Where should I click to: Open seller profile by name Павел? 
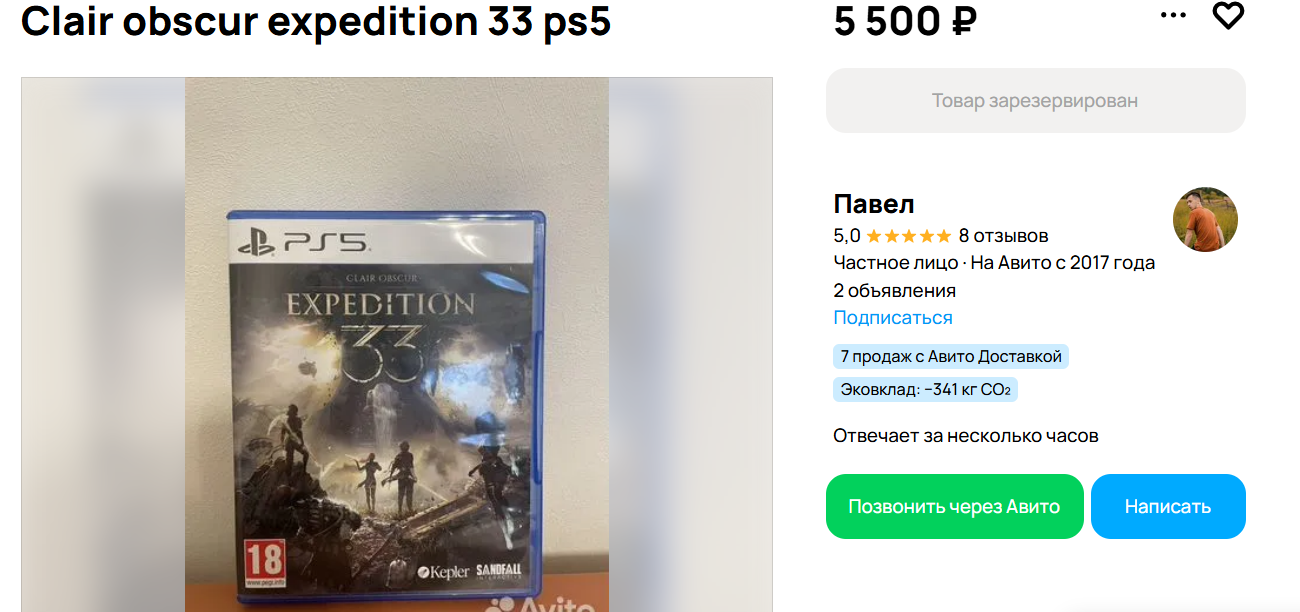pyautogui.click(x=874, y=204)
